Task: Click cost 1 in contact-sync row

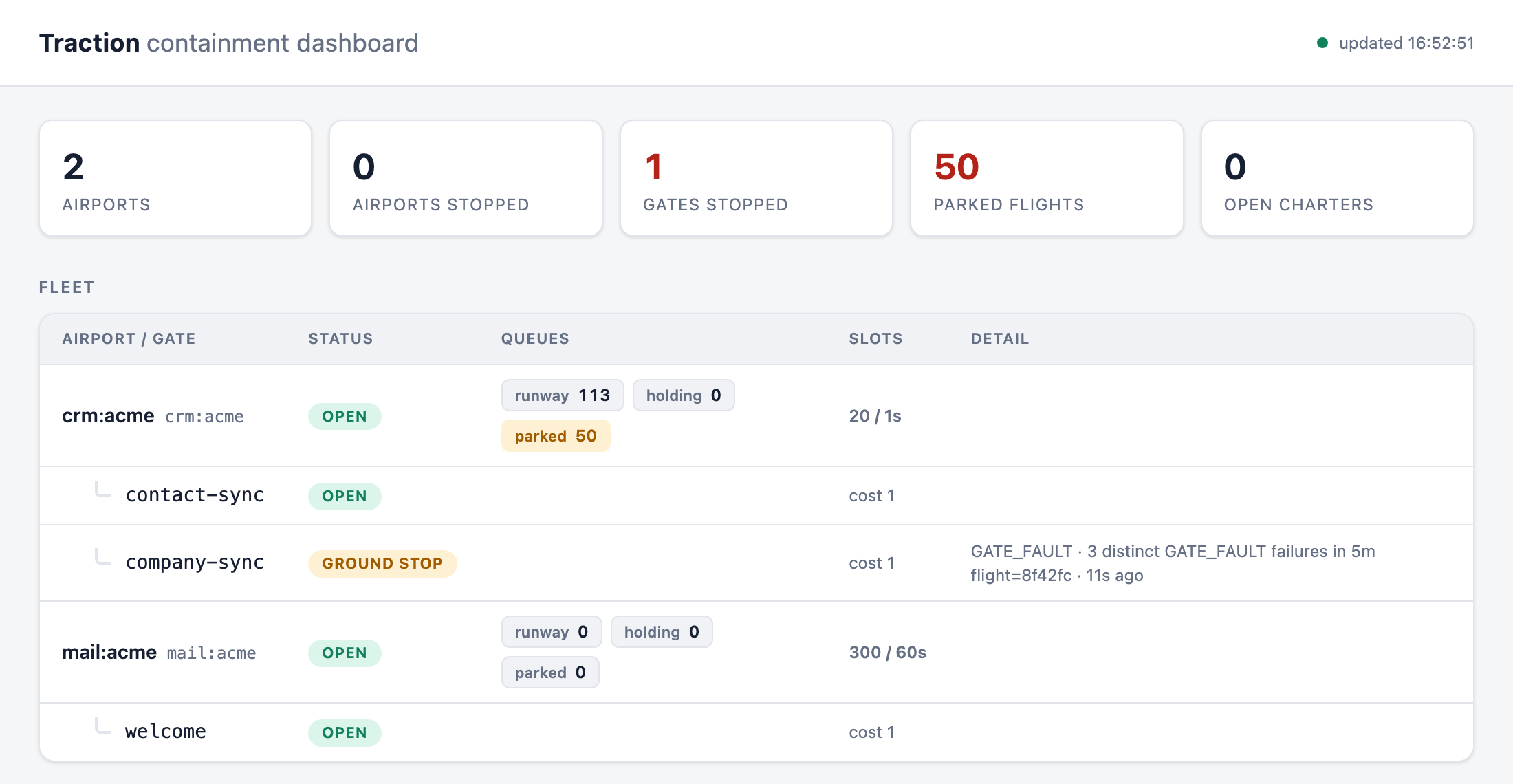Action: [x=871, y=496]
